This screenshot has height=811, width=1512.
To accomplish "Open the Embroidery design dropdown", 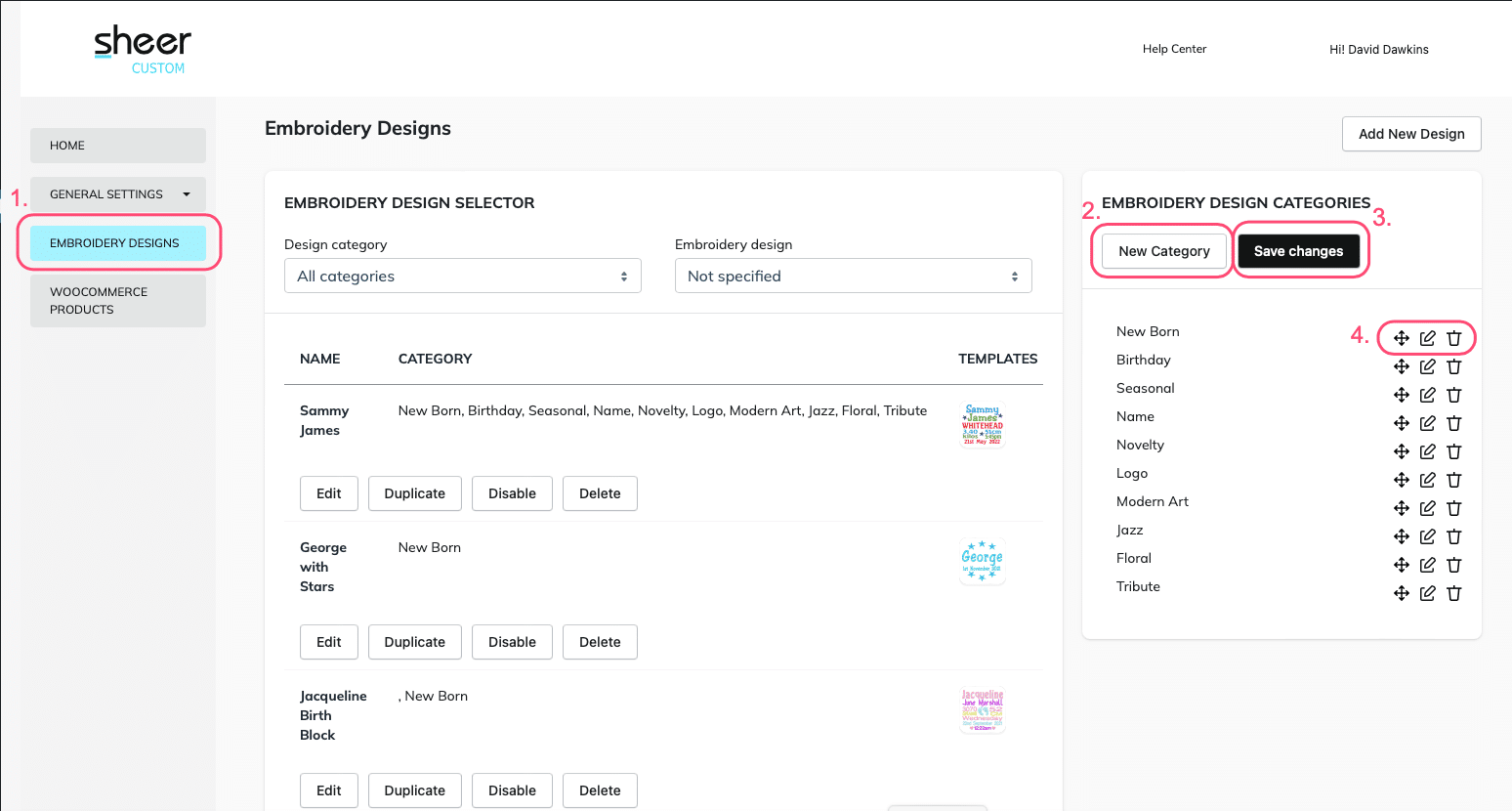I will coord(853,277).
